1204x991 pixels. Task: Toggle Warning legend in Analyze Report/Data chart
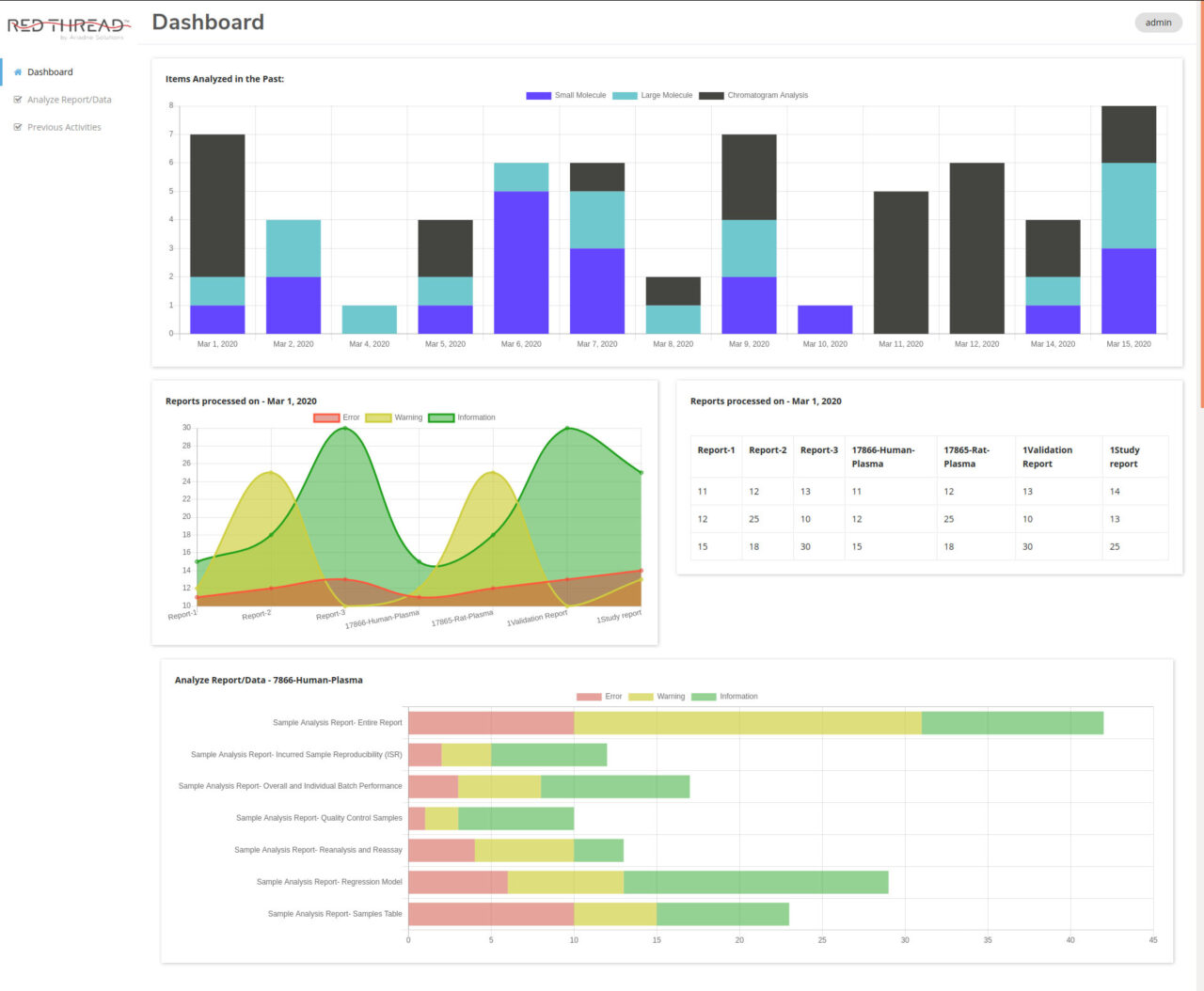coord(641,698)
